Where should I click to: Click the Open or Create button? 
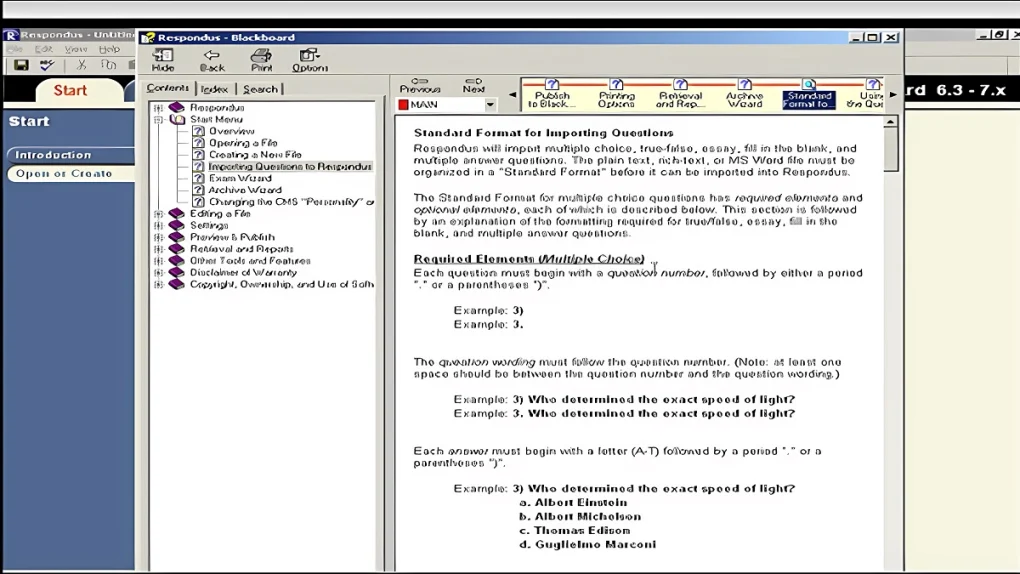(64, 174)
